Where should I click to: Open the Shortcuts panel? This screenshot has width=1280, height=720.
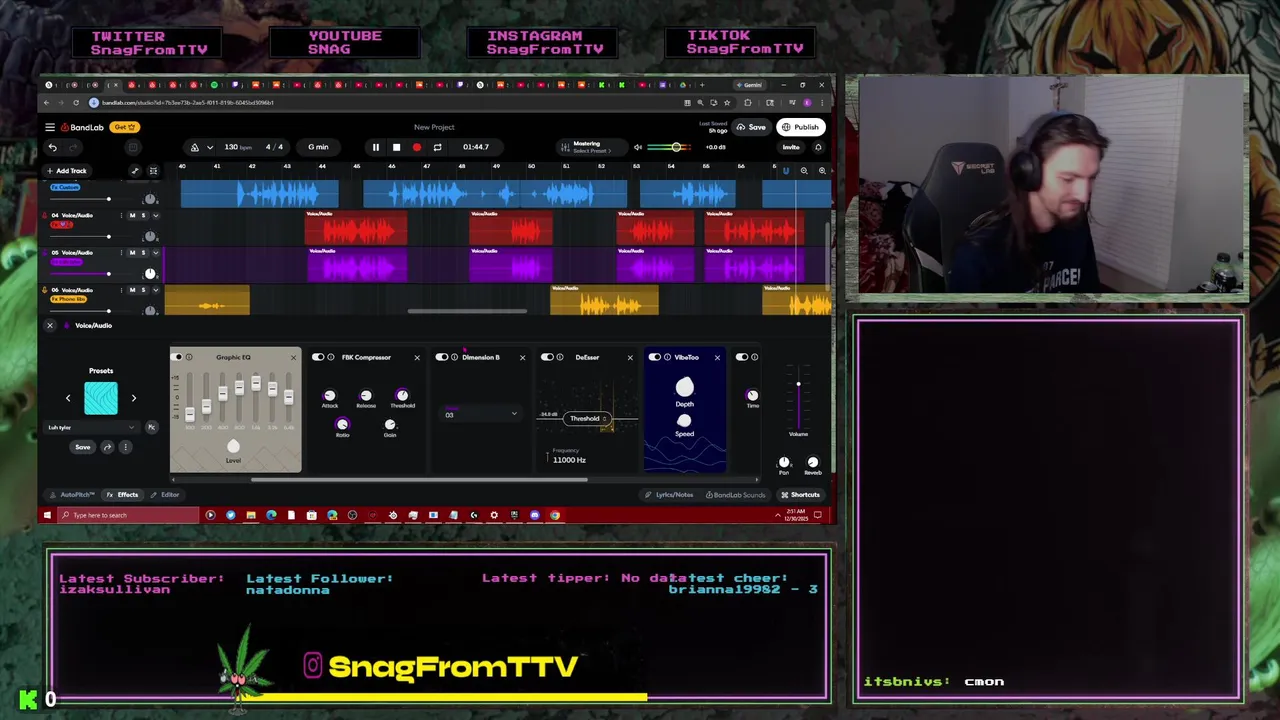(800, 495)
